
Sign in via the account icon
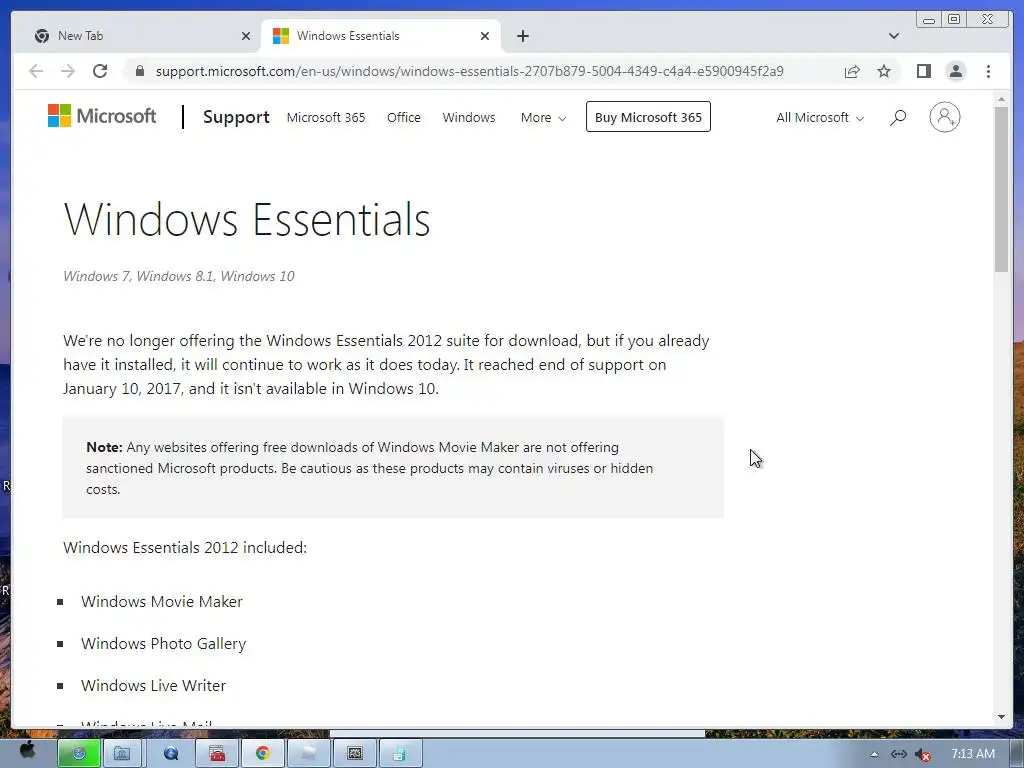944,117
